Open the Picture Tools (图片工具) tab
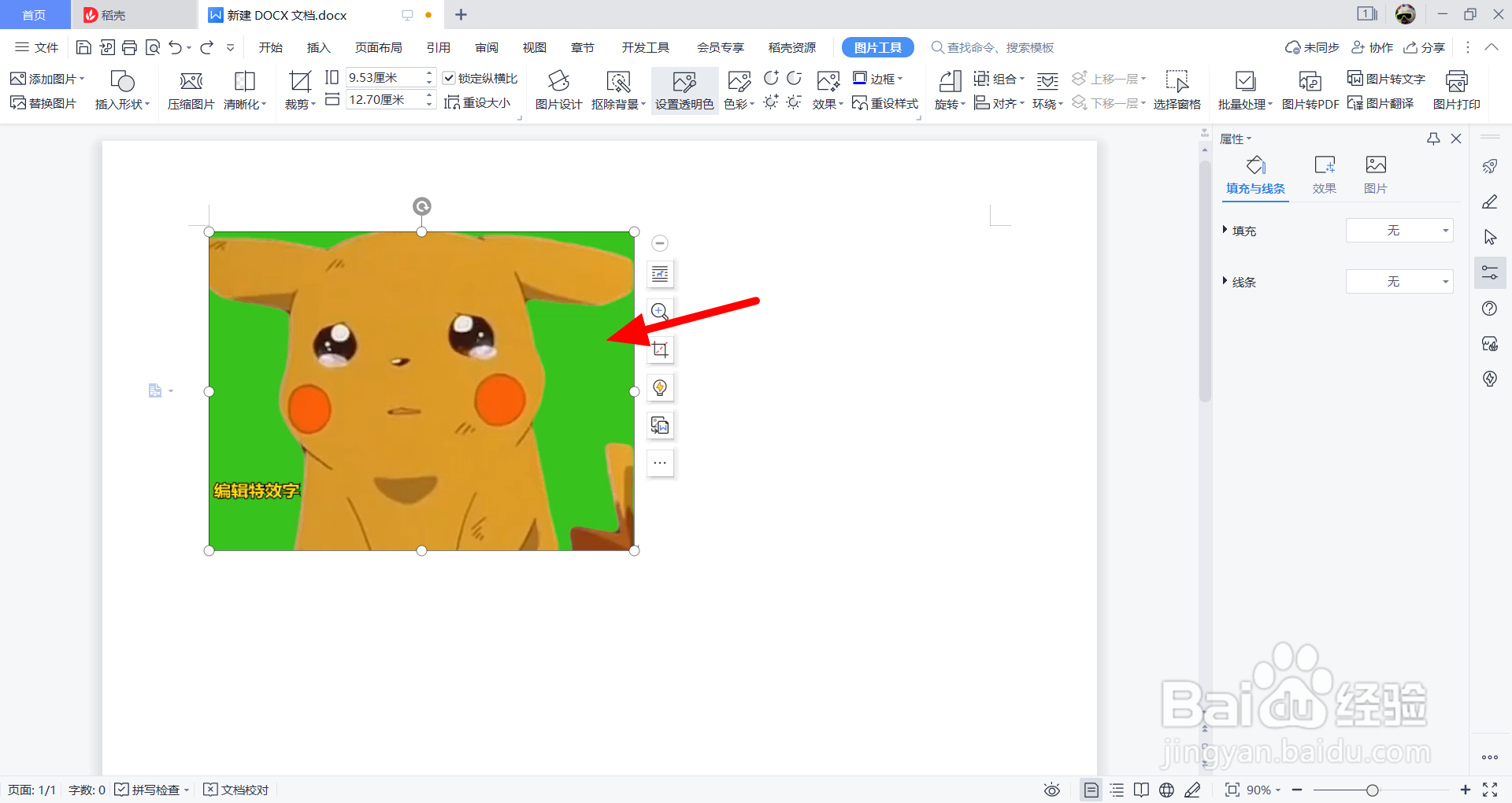 click(x=877, y=48)
